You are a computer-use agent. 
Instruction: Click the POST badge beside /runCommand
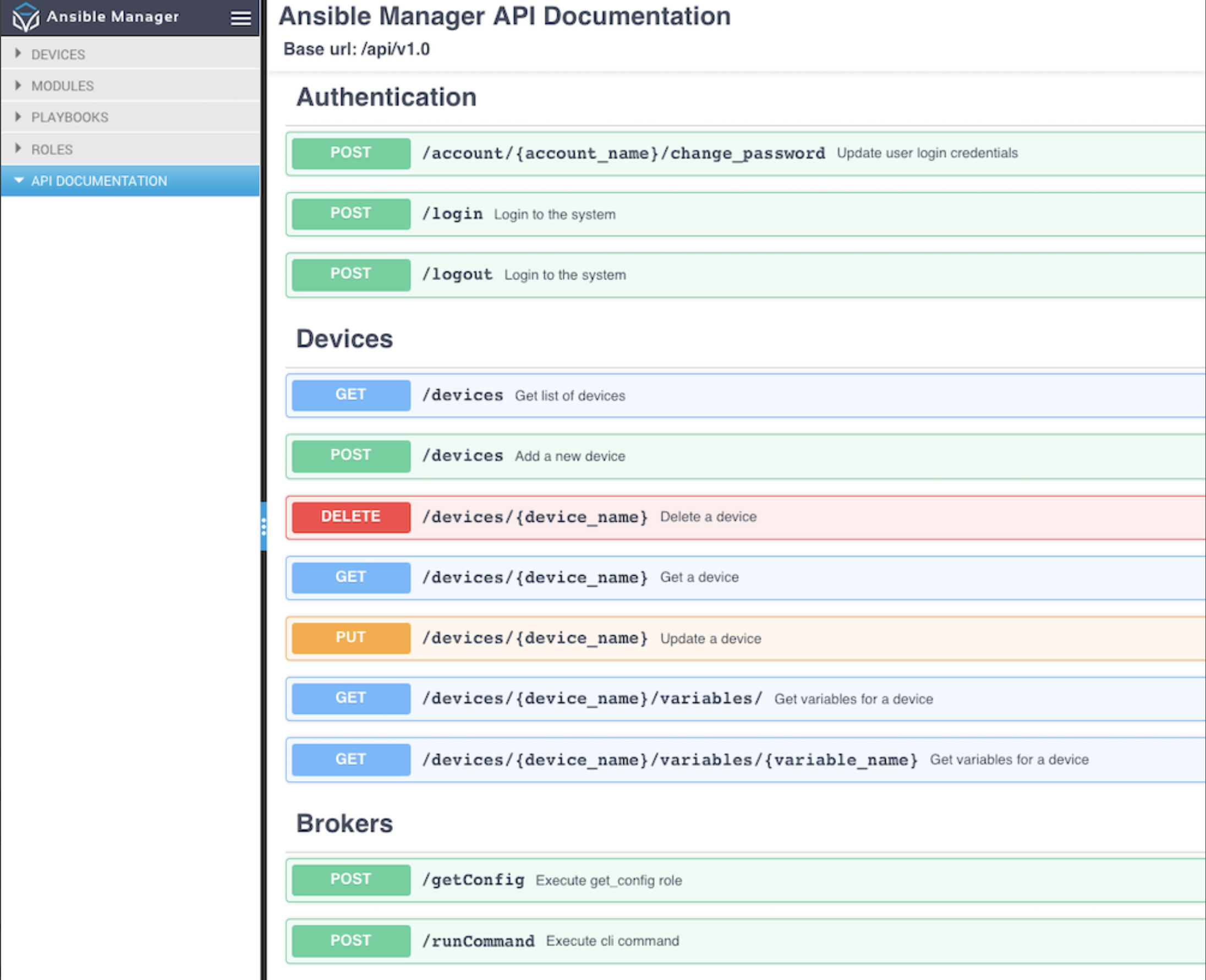click(x=349, y=940)
